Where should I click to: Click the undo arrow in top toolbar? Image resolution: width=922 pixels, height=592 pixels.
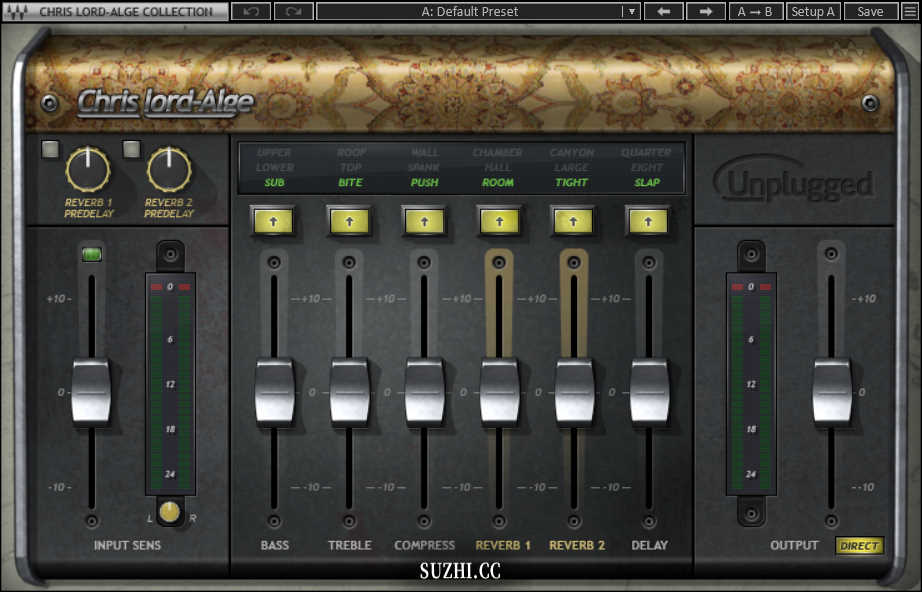(251, 12)
